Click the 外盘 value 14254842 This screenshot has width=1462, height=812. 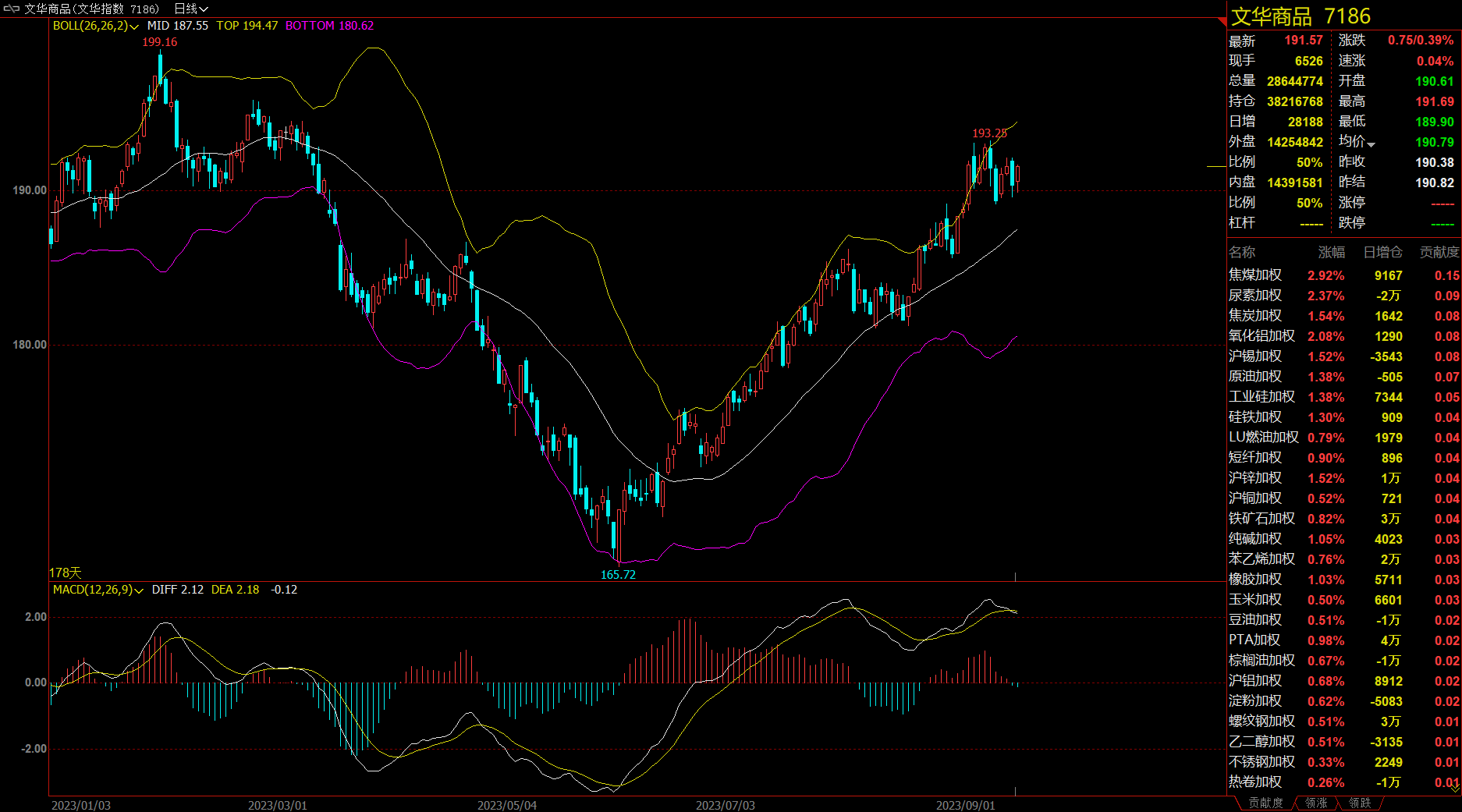[1295, 142]
